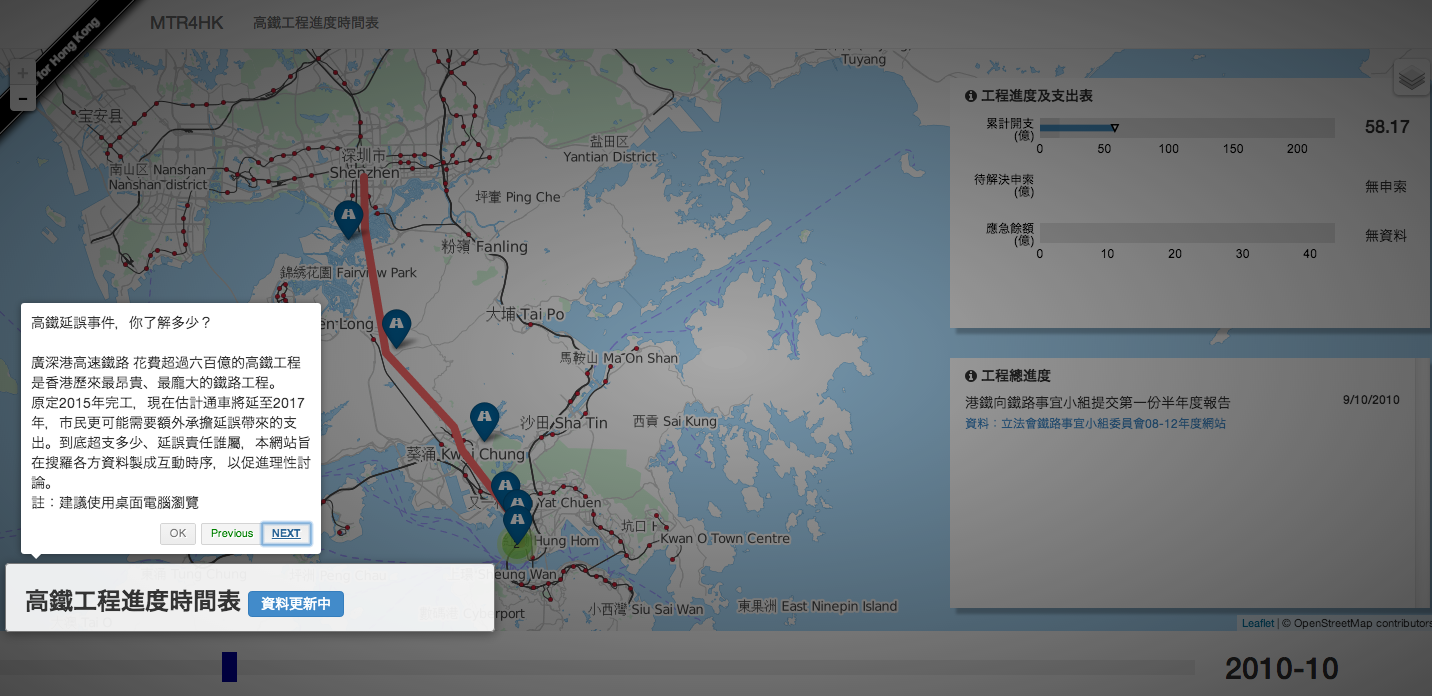
Task: Open the 立法會鐵路事宜小組委員會08-12年度網站 source link
Action: pyautogui.click(x=1096, y=424)
